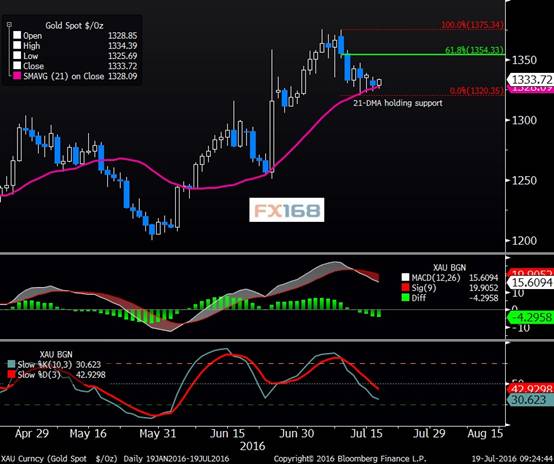Click the 'XAU BGN' label in stochastic panel
The width and height of the screenshot is (554, 464).
click(56, 354)
